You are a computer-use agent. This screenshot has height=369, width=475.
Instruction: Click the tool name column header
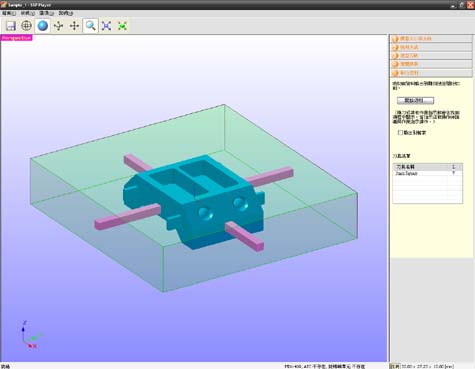[420, 167]
